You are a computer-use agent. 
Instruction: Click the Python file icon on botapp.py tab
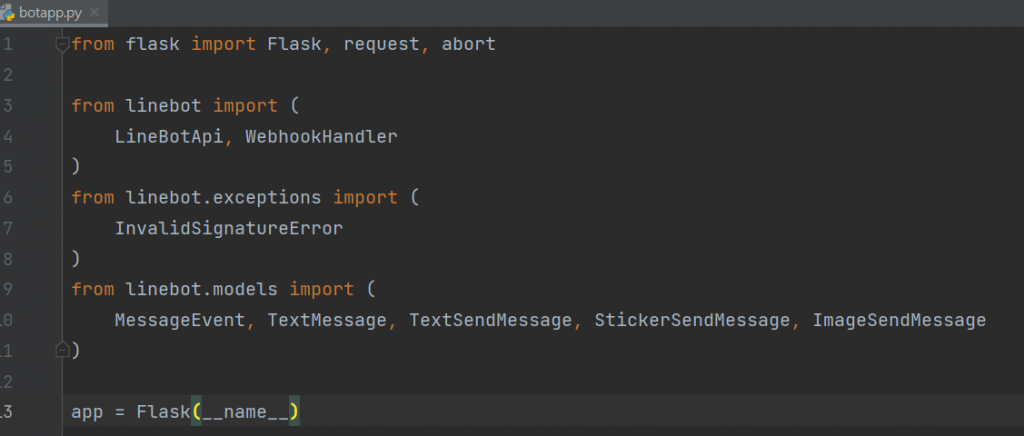[9, 13]
